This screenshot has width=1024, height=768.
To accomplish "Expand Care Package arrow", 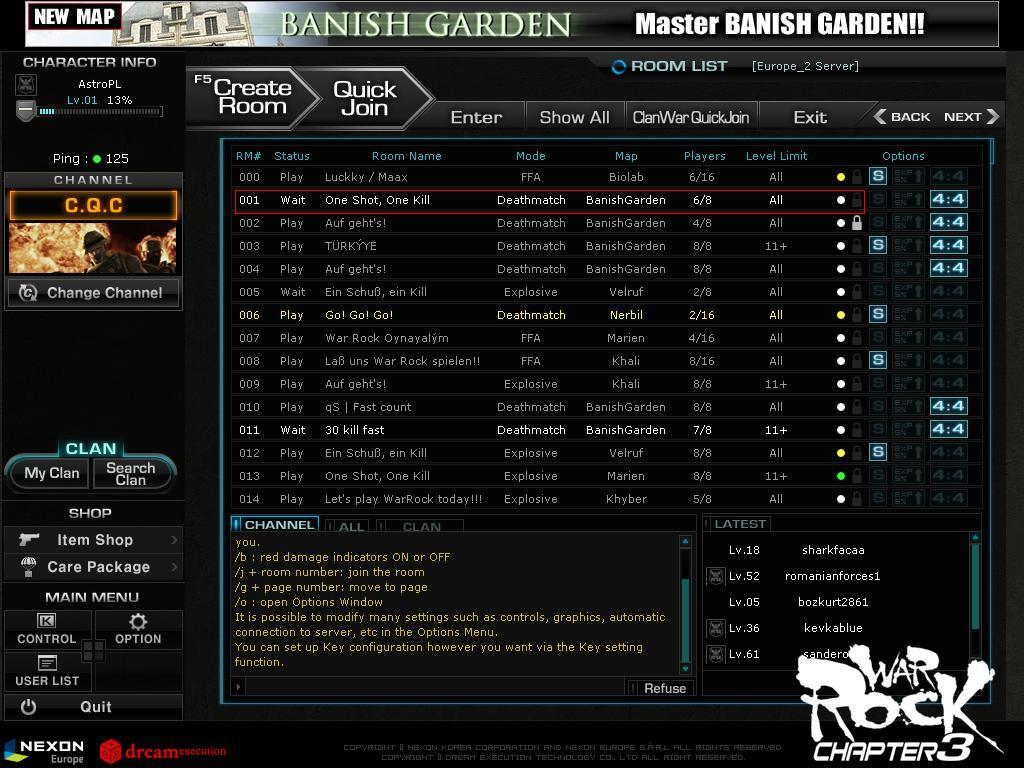I will 174,567.
